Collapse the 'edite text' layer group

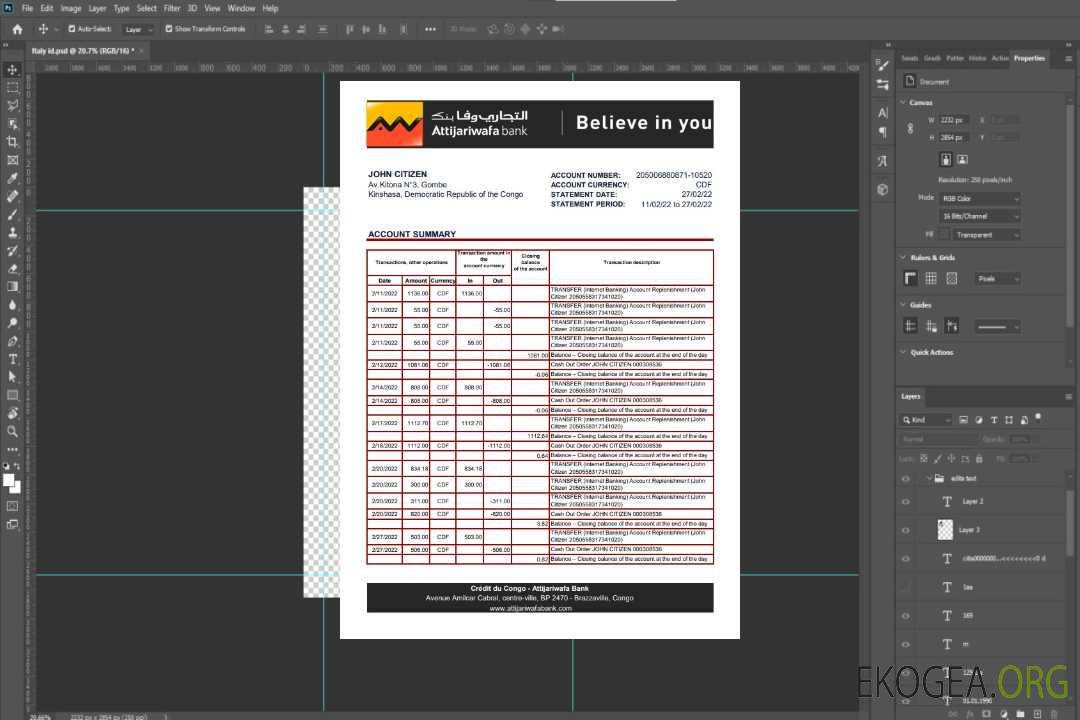[928, 478]
